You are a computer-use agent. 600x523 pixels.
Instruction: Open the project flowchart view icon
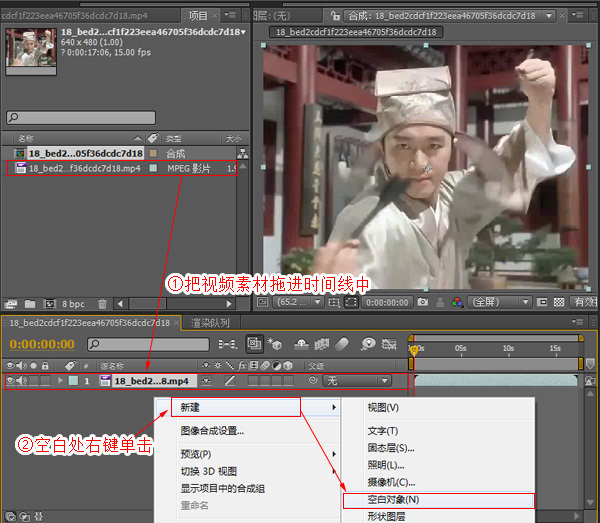pyautogui.click(x=243, y=153)
